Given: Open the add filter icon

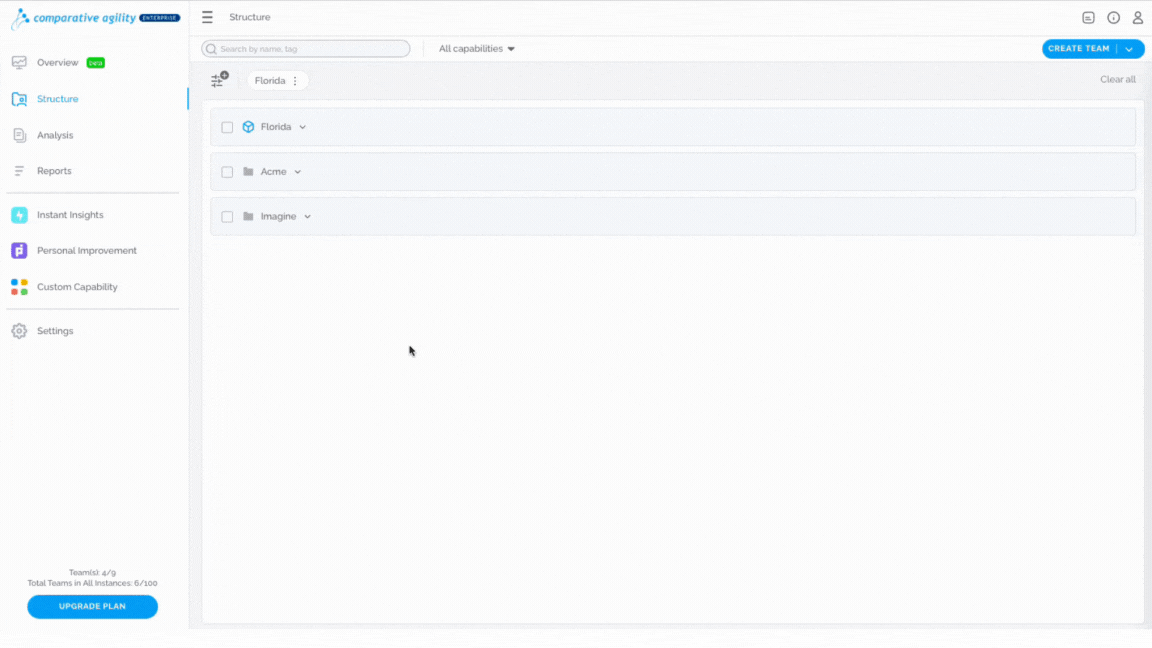Looking at the screenshot, I should [x=219, y=79].
